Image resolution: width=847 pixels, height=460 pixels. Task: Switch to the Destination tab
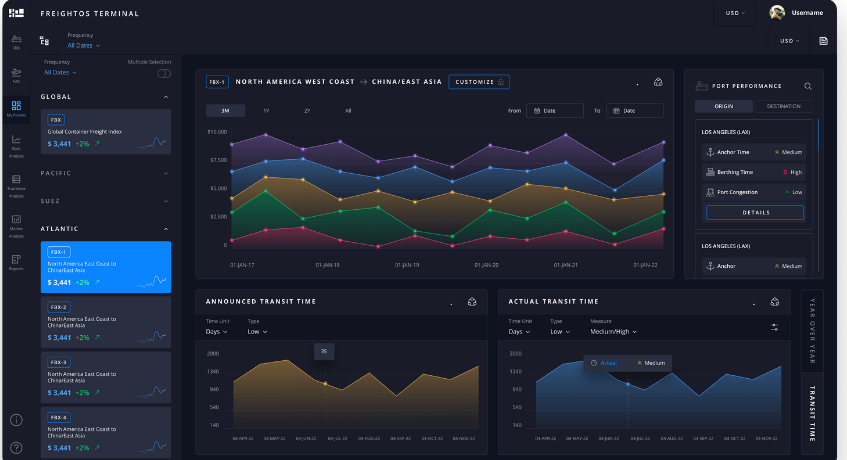783,106
